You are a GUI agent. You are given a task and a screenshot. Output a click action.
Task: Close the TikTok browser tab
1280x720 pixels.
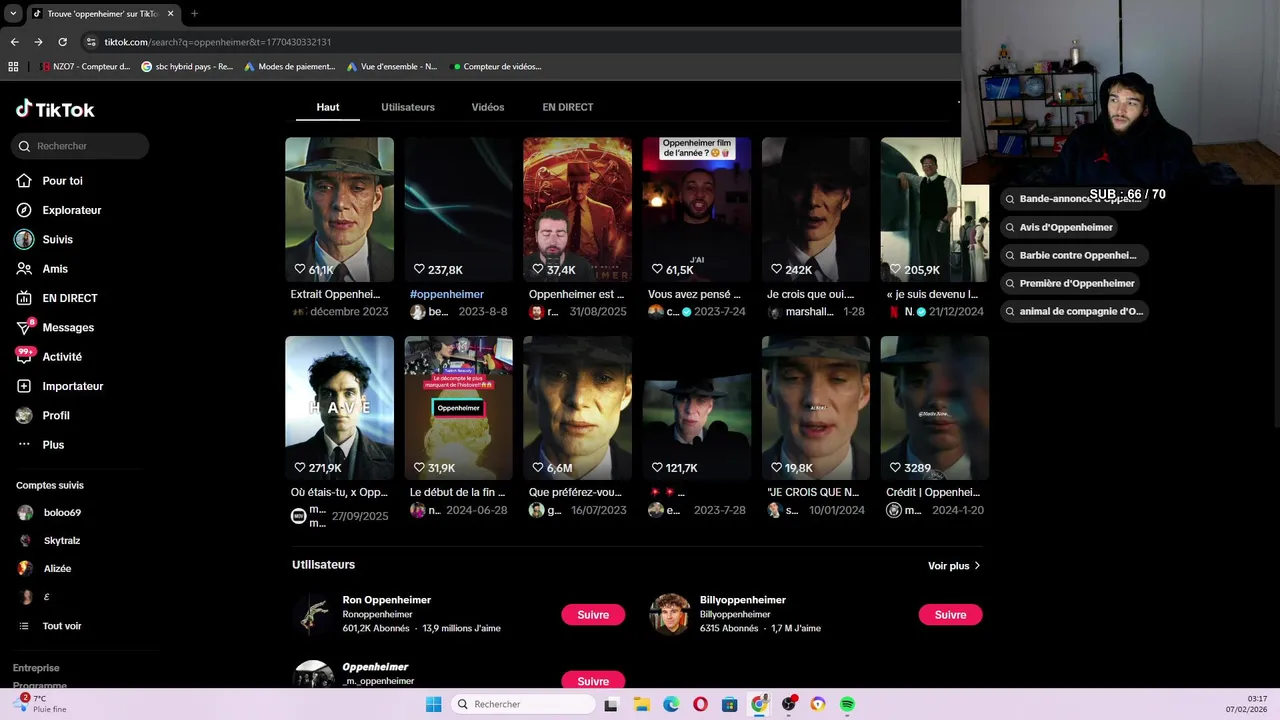170,14
